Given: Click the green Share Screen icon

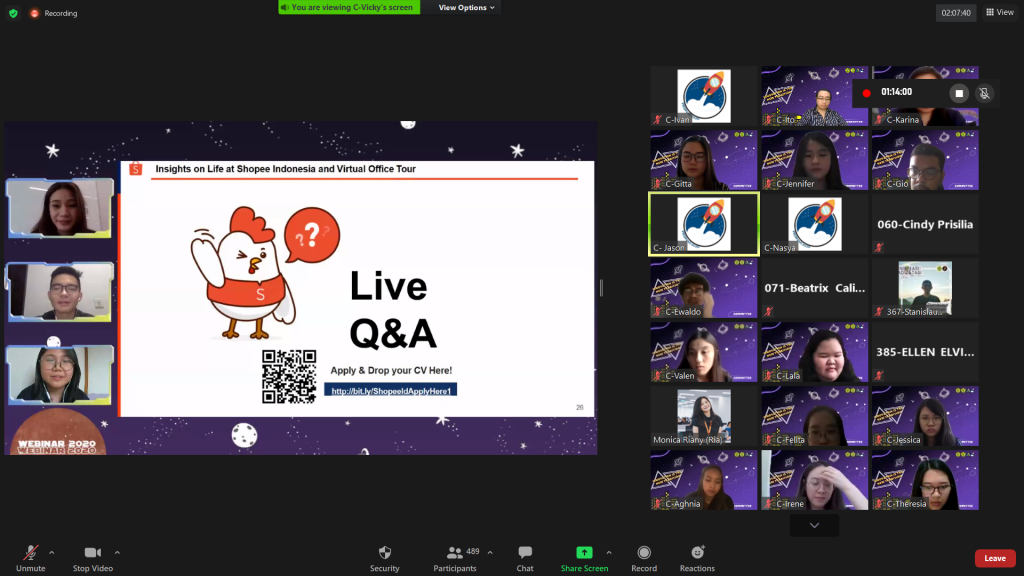Looking at the screenshot, I should point(584,553).
